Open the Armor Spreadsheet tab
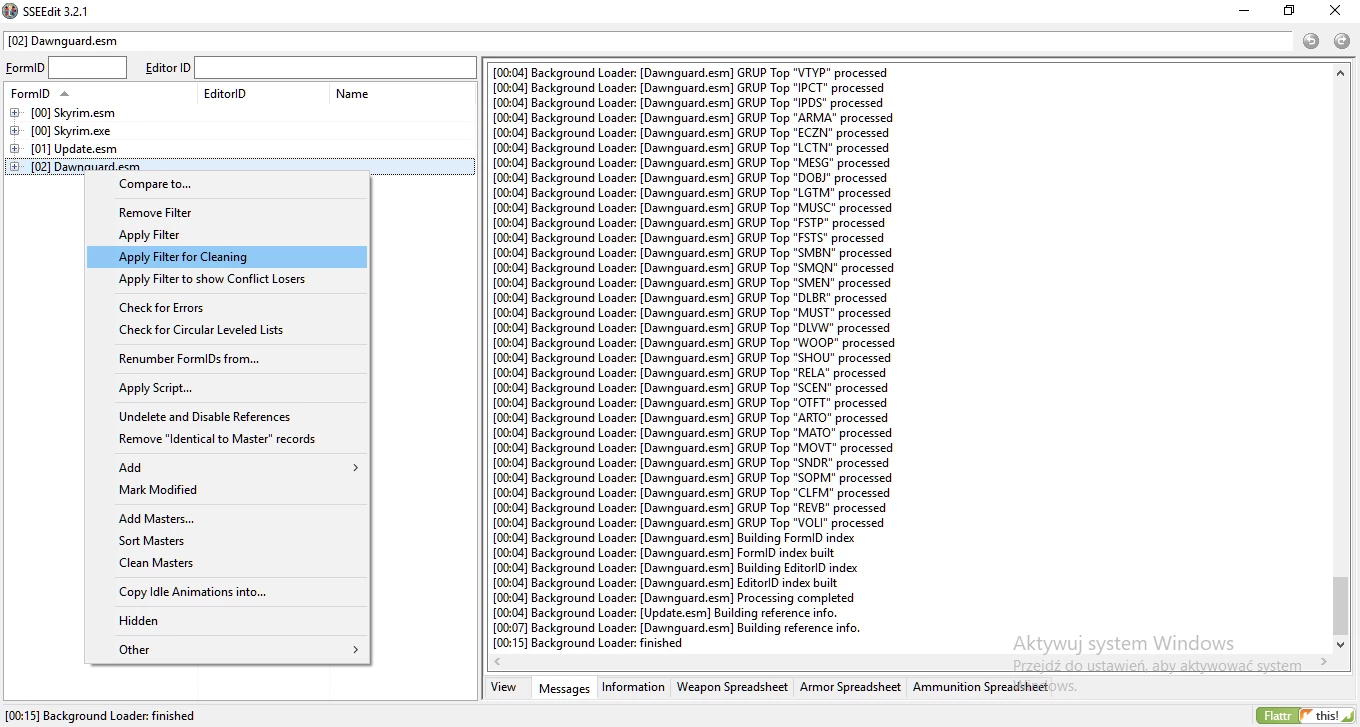This screenshot has height=727, width=1360. pos(850,687)
